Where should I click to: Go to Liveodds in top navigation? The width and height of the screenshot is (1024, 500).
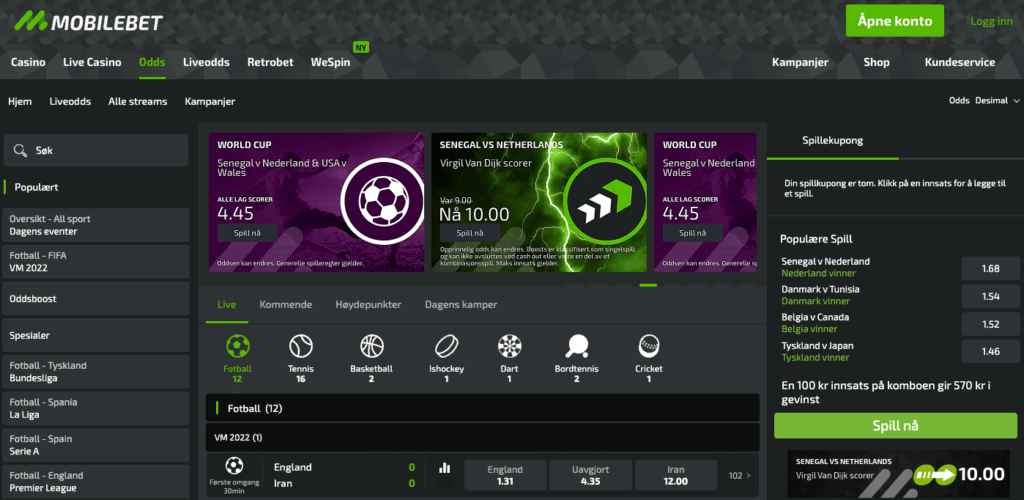click(x=206, y=63)
